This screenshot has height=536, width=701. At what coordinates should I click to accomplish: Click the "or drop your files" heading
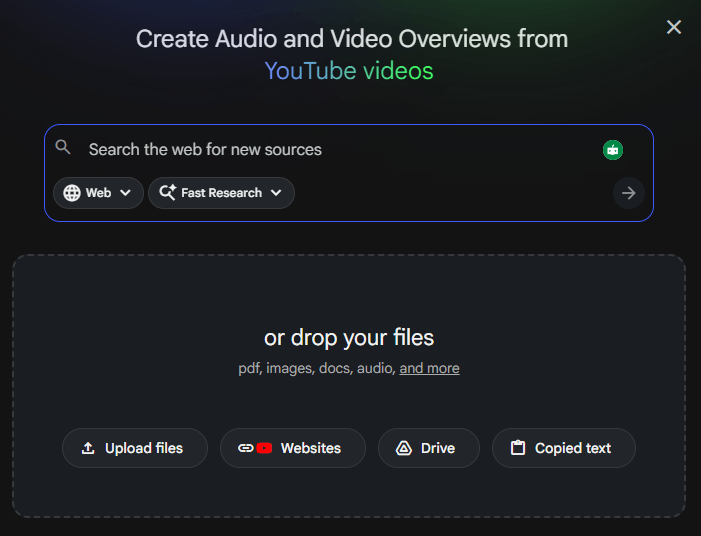[x=349, y=338]
